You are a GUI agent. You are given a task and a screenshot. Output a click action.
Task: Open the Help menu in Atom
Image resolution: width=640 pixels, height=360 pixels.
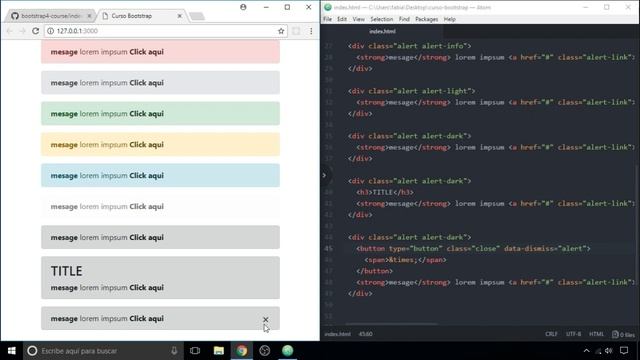coord(449,19)
